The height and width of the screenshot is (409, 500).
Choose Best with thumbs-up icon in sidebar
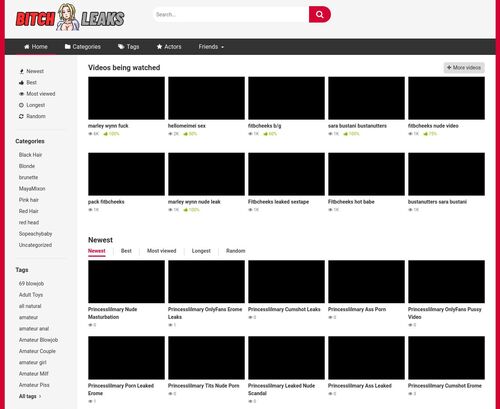click(x=28, y=82)
